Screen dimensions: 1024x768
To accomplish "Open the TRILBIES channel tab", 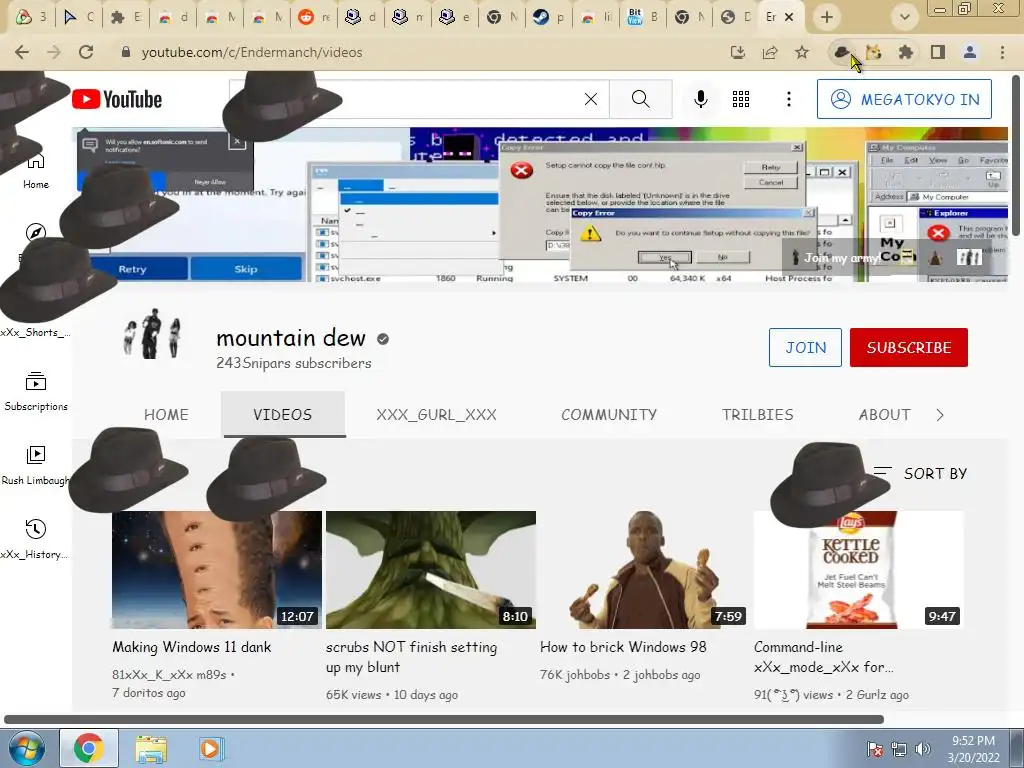I will pos(758,415).
